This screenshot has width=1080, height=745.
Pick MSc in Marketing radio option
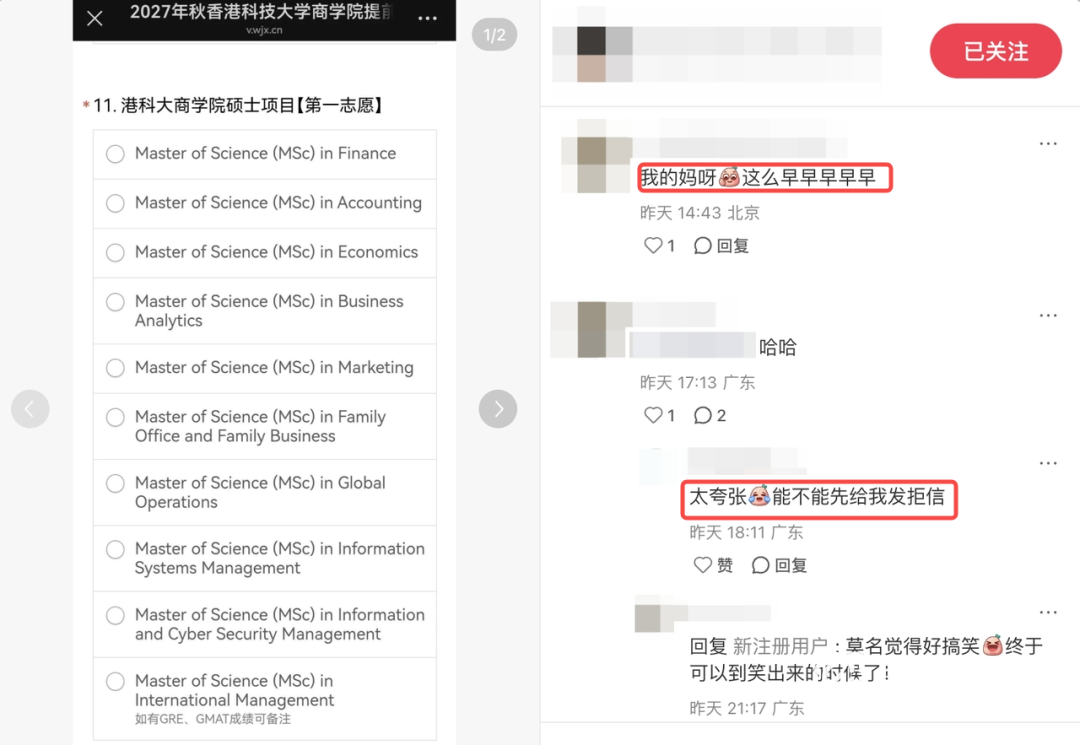tap(116, 368)
